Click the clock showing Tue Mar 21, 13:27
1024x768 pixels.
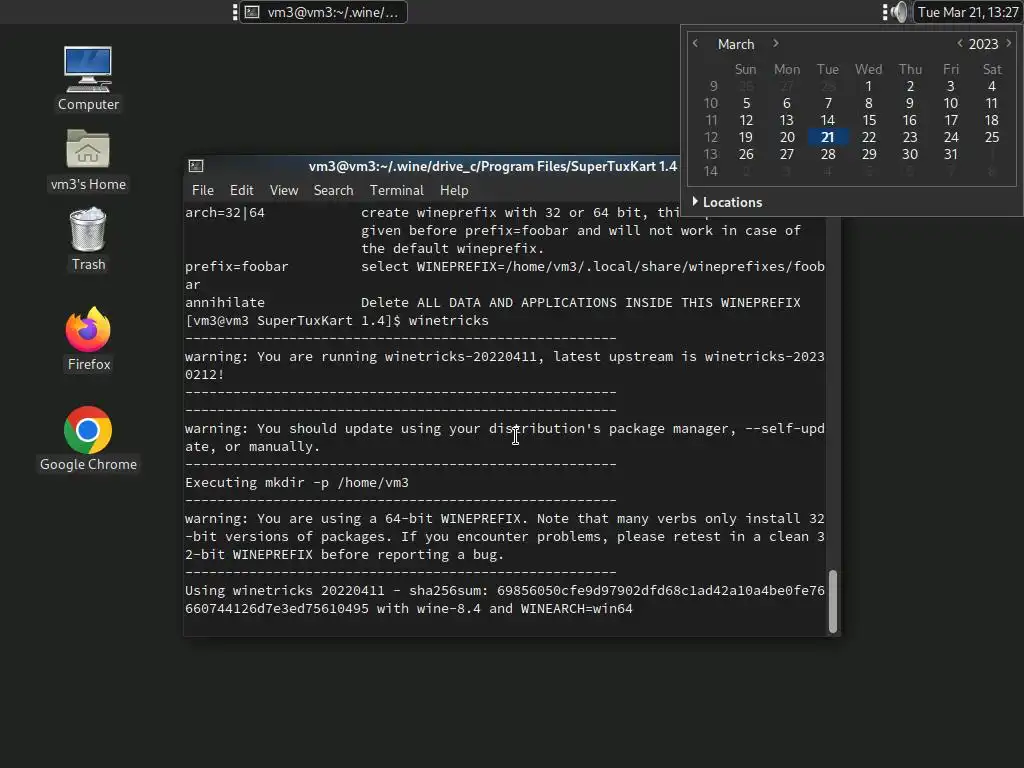pyautogui.click(x=968, y=12)
